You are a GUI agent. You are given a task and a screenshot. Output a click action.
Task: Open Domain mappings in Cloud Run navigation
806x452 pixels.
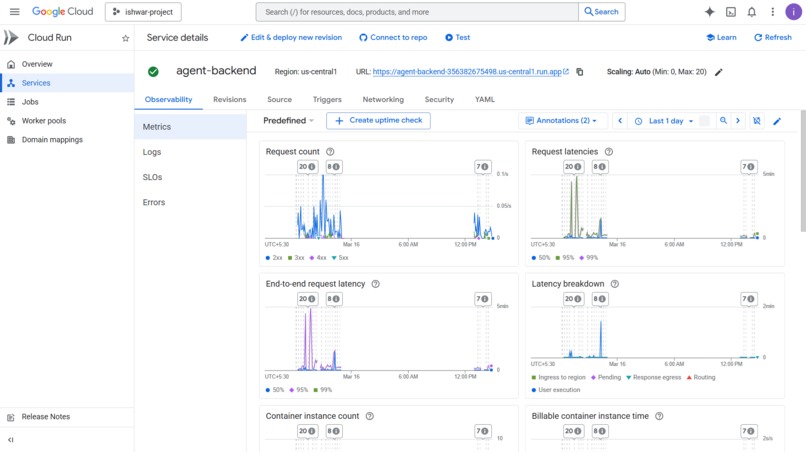tap(67, 140)
